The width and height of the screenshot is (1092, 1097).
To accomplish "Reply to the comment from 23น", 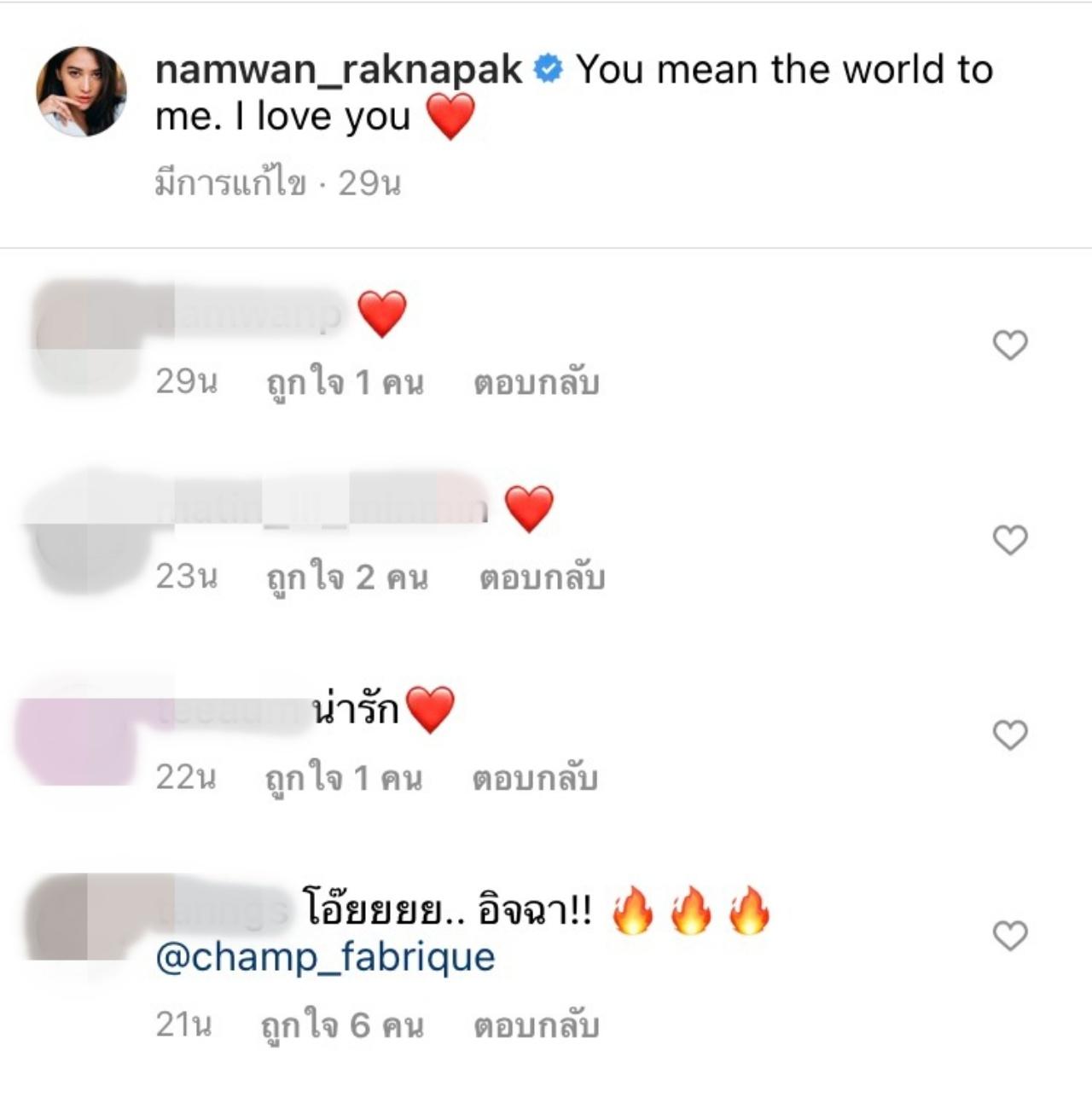I will click(543, 578).
